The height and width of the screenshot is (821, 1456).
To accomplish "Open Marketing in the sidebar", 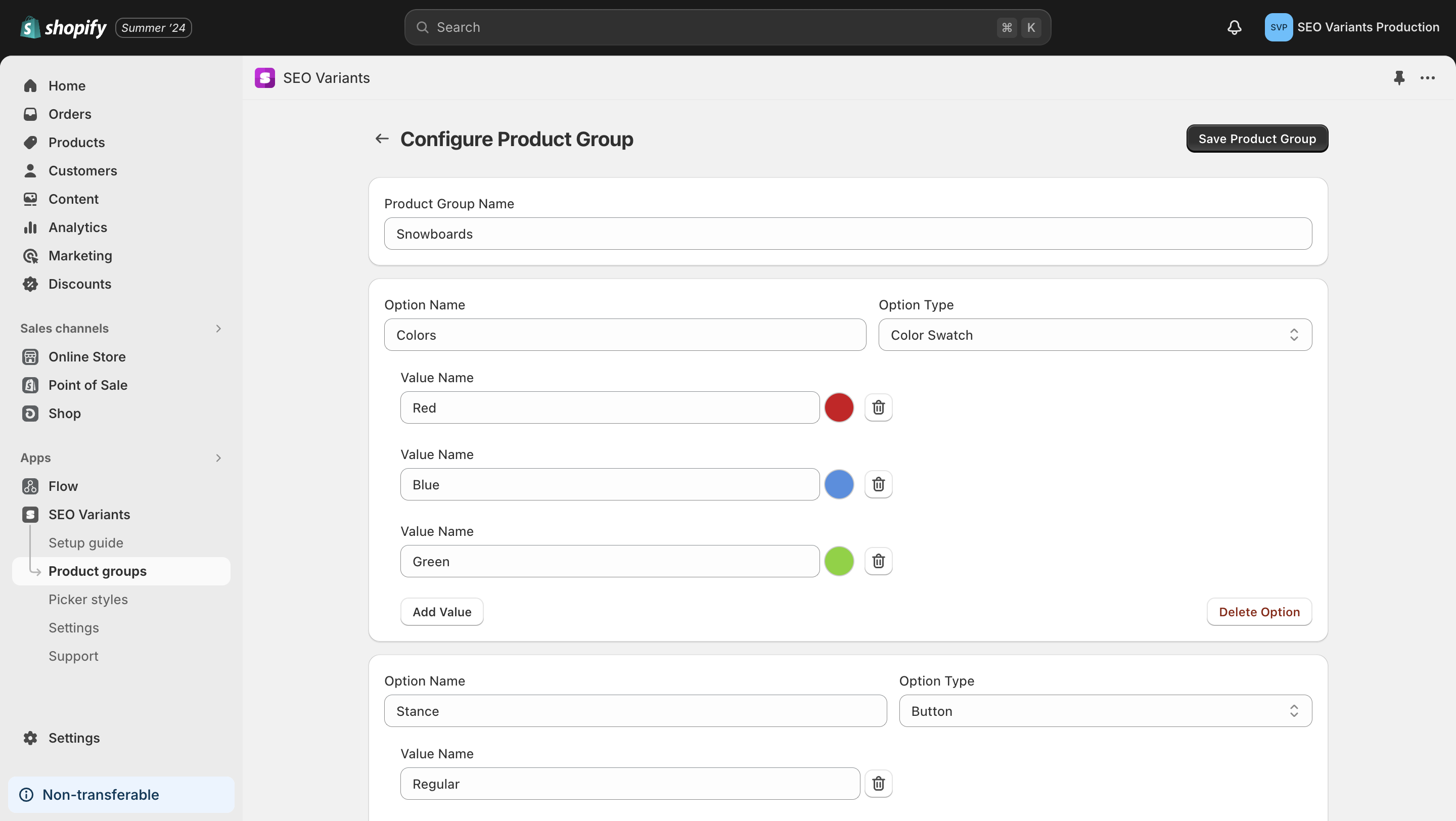I will 121,255.
